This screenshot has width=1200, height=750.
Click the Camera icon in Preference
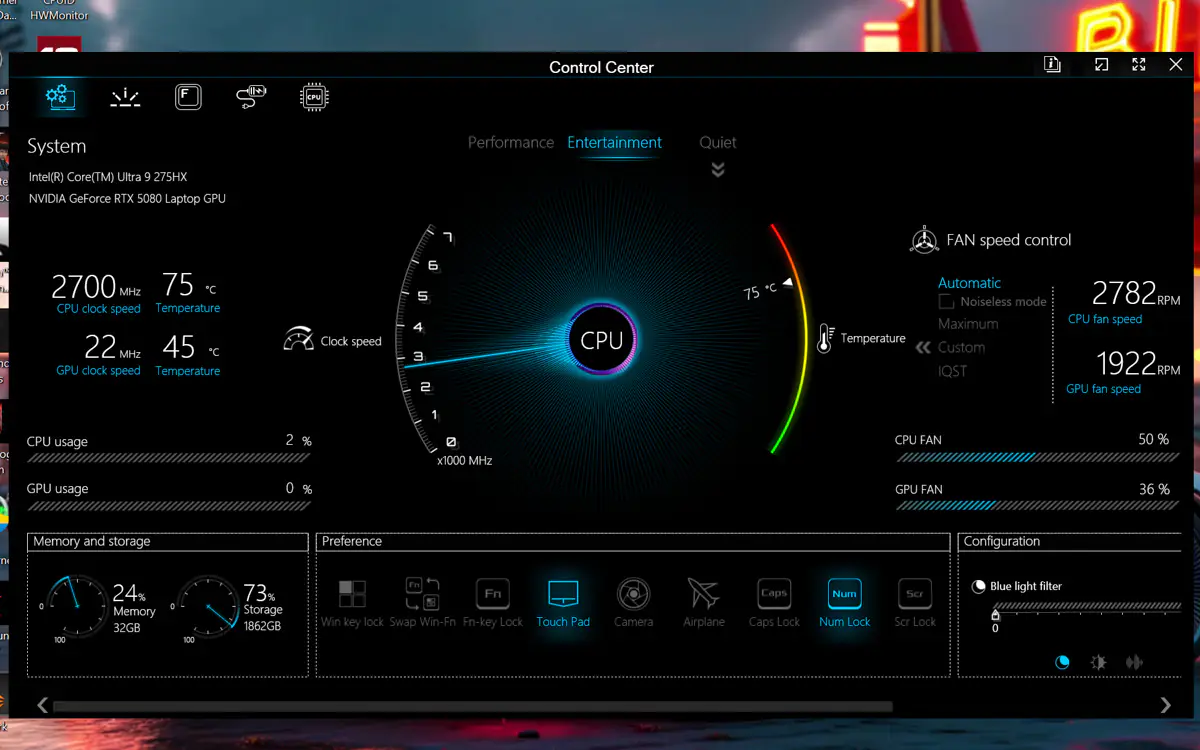click(x=633, y=594)
